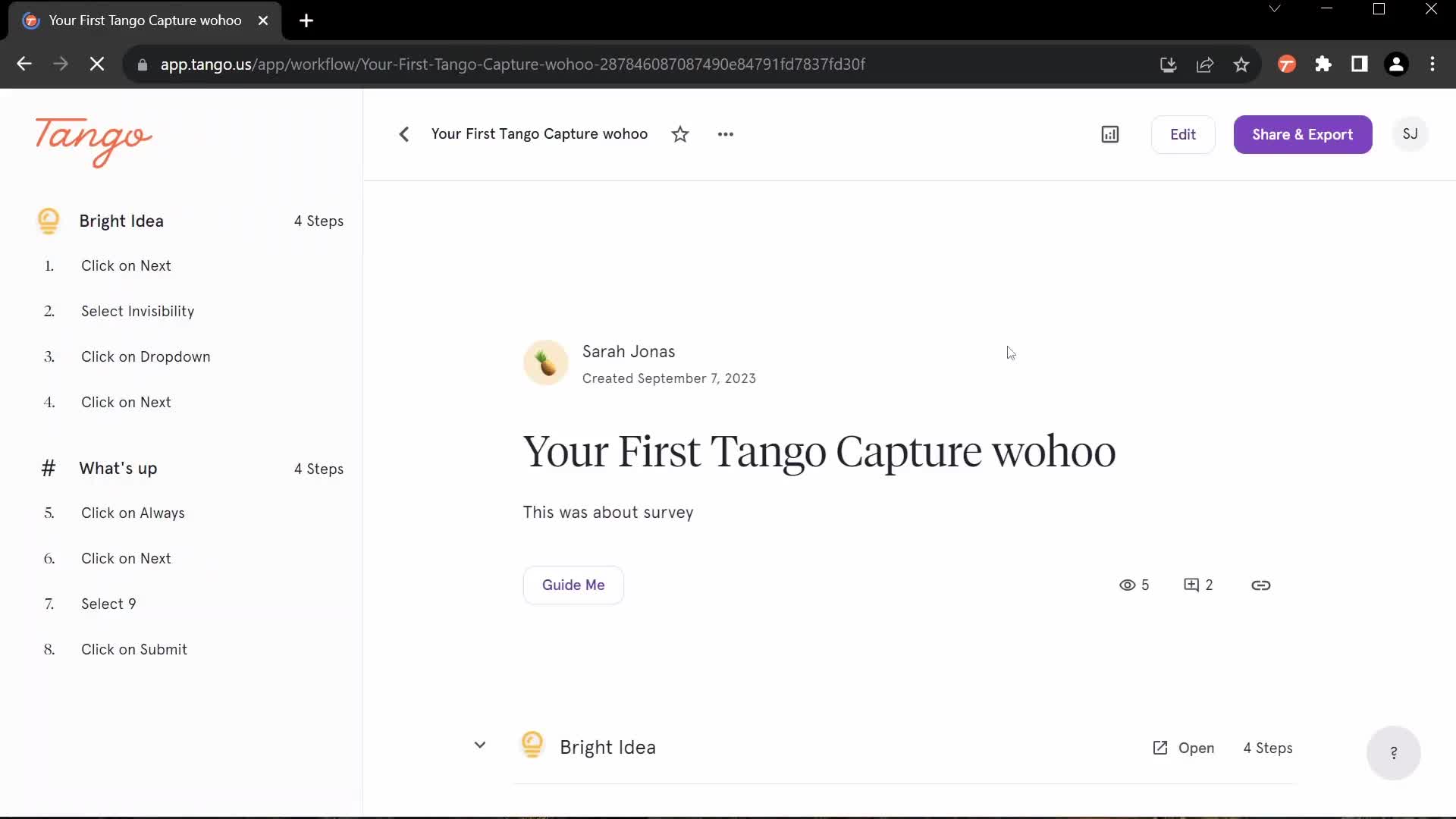Screen dimensions: 1456x819
Task: Open the help question mark button
Action: pos(1394,752)
